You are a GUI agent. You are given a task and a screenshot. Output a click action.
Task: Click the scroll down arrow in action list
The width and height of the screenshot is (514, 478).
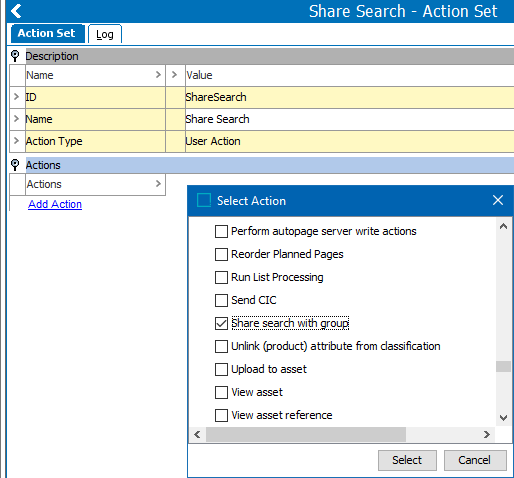coord(503,417)
